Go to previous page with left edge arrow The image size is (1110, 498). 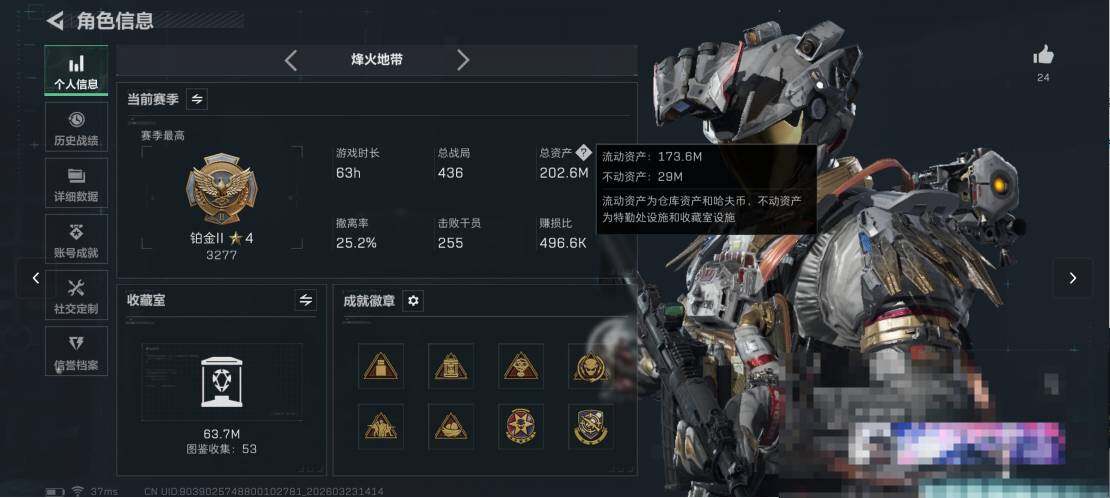(36, 278)
